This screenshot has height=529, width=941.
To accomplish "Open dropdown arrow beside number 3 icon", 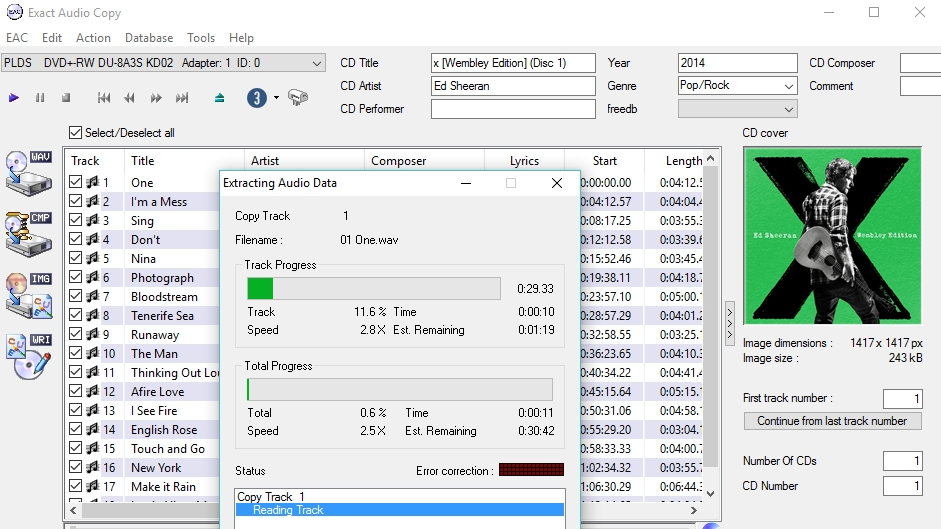I will pos(276,98).
